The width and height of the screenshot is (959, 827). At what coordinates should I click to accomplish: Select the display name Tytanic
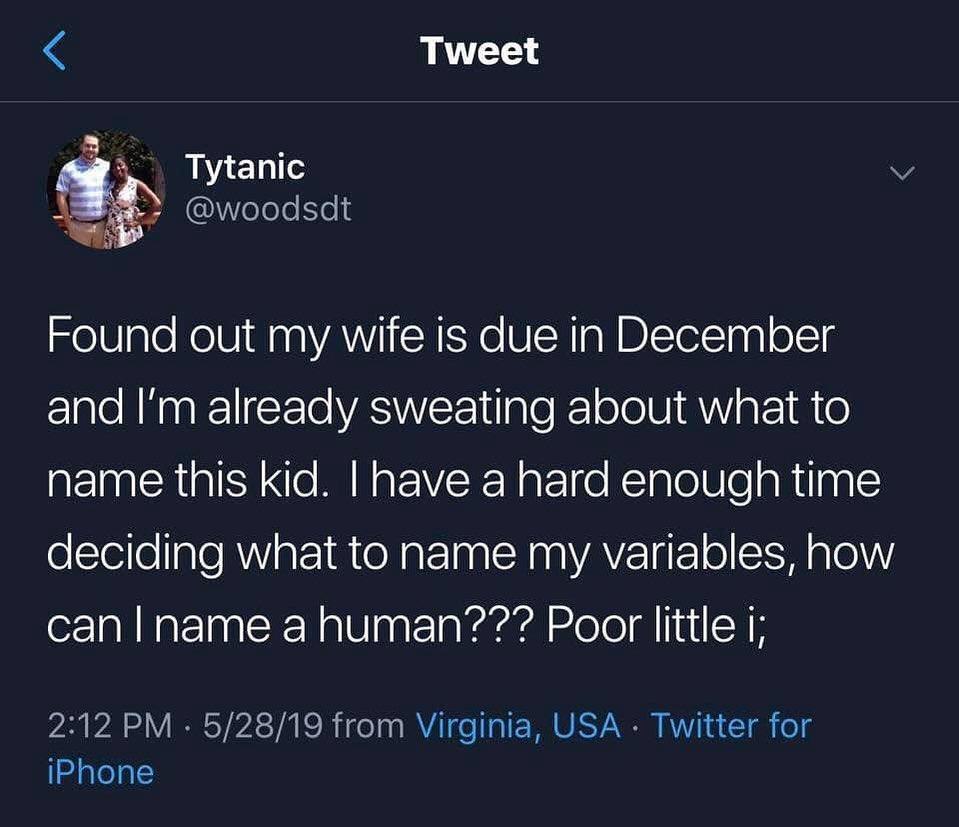coord(244,167)
